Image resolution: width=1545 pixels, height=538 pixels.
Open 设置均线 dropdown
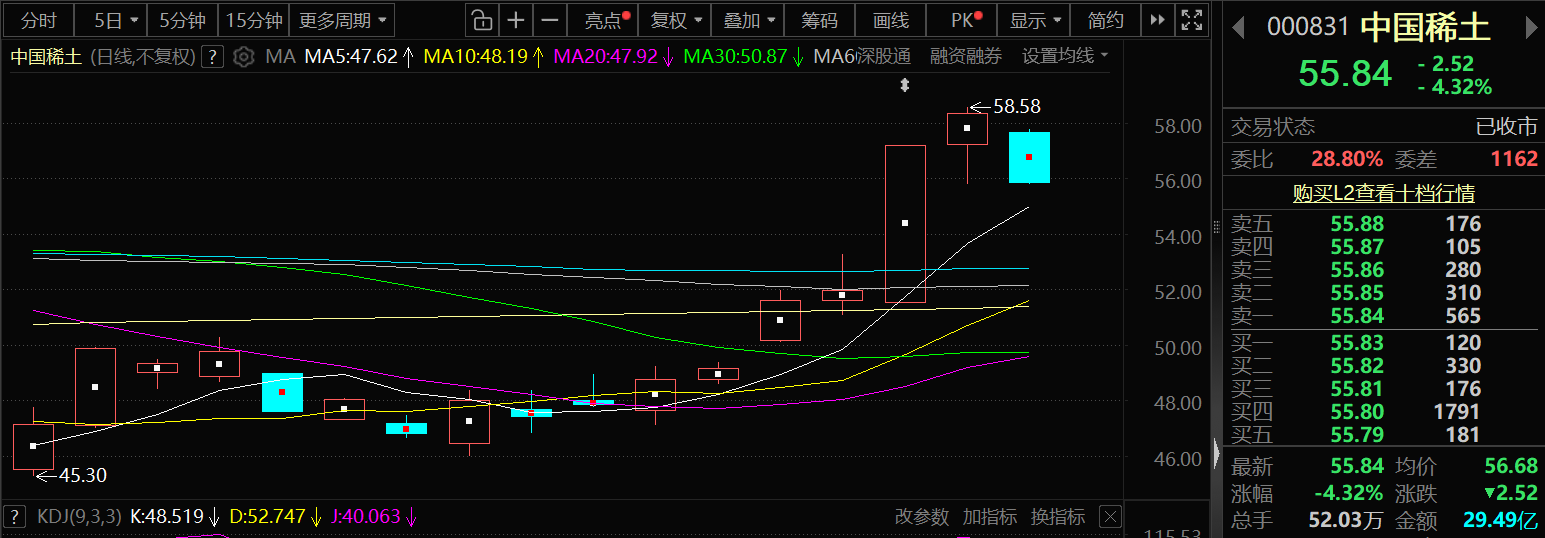point(1065,56)
